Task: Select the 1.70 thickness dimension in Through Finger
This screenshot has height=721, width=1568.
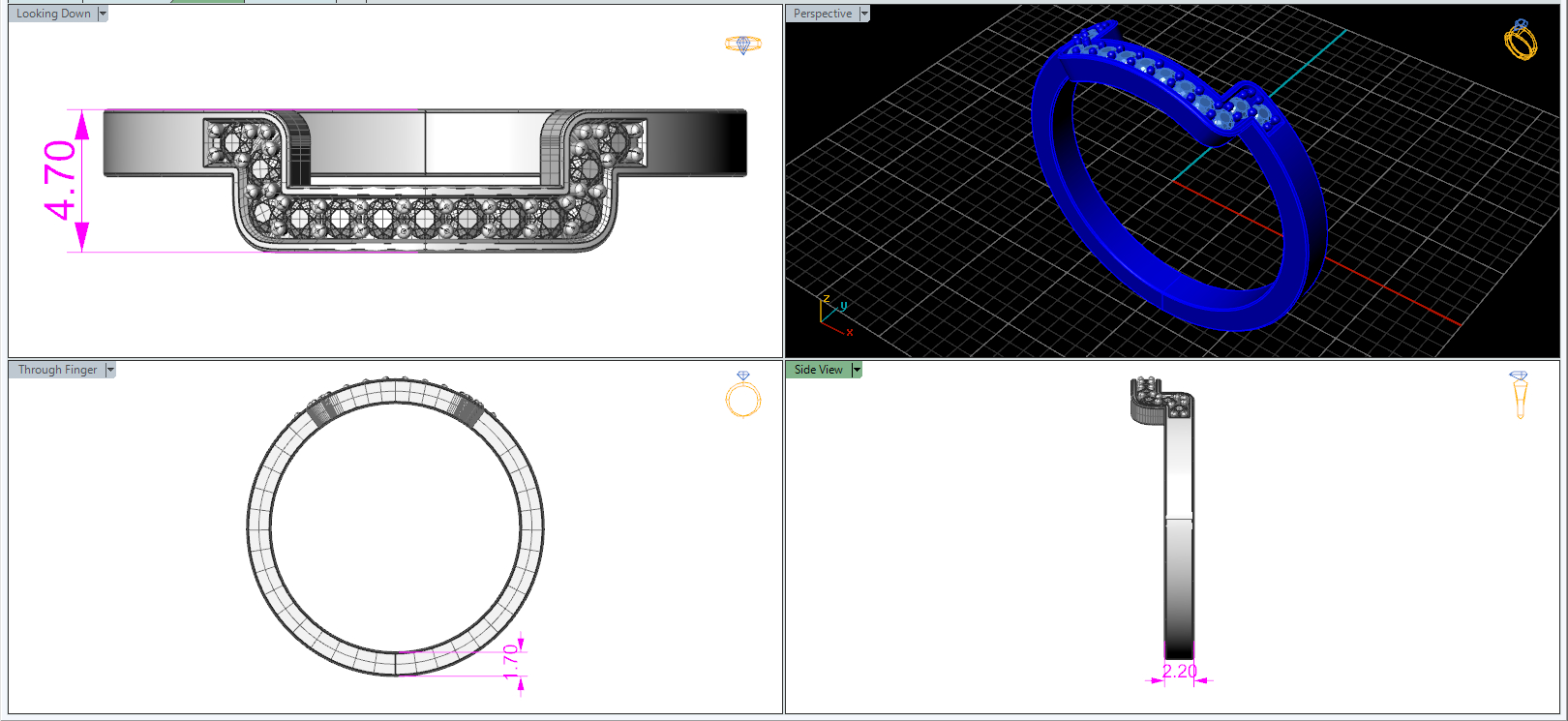Action: pyautogui.click(x=511, y=662)
